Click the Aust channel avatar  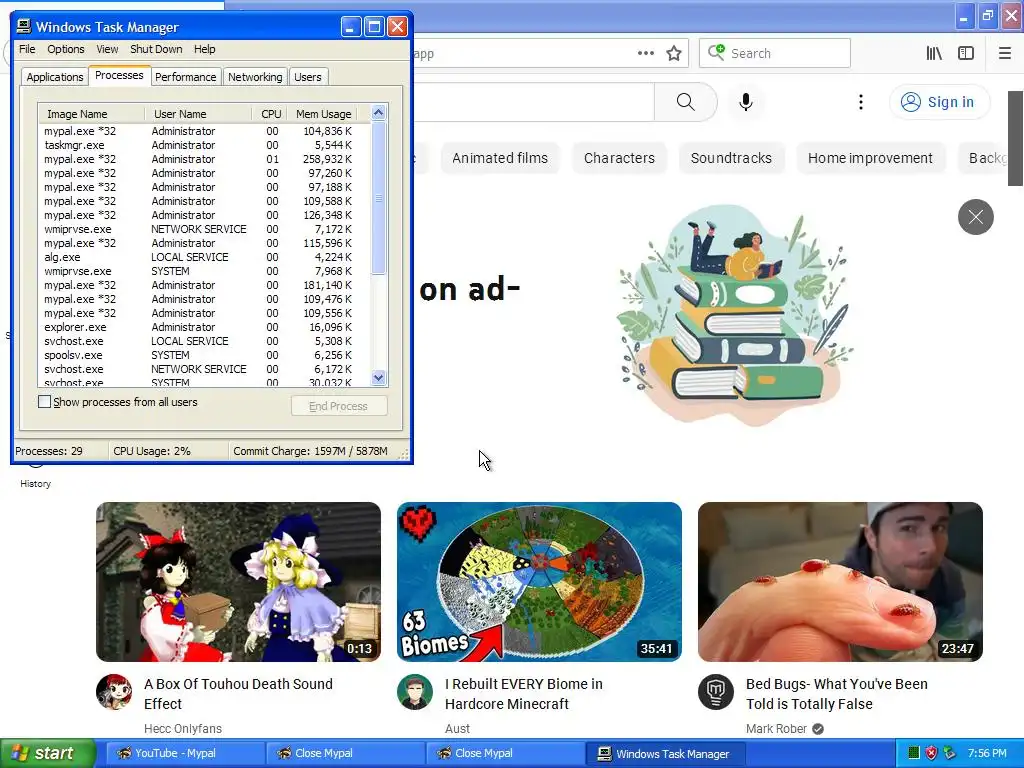(415, 692)
